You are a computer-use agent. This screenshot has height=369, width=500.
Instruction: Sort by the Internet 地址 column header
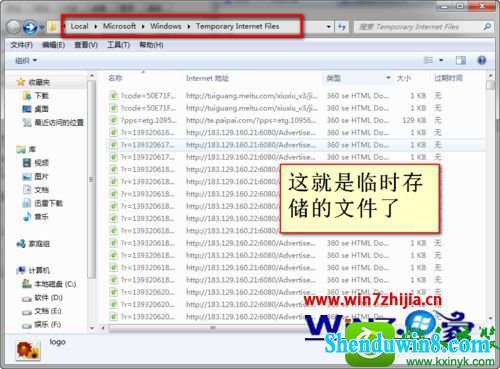pyautogui.click(x=207, y=78)
